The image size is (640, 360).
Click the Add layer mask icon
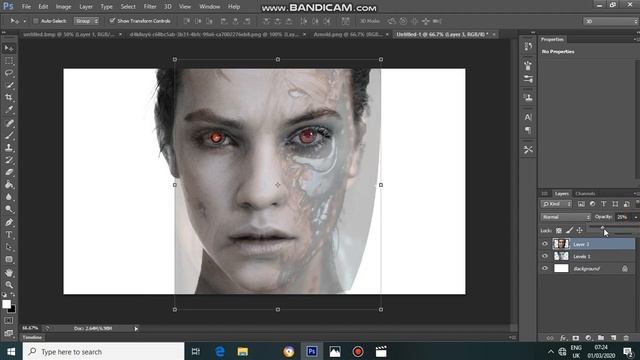pos(576,338)
